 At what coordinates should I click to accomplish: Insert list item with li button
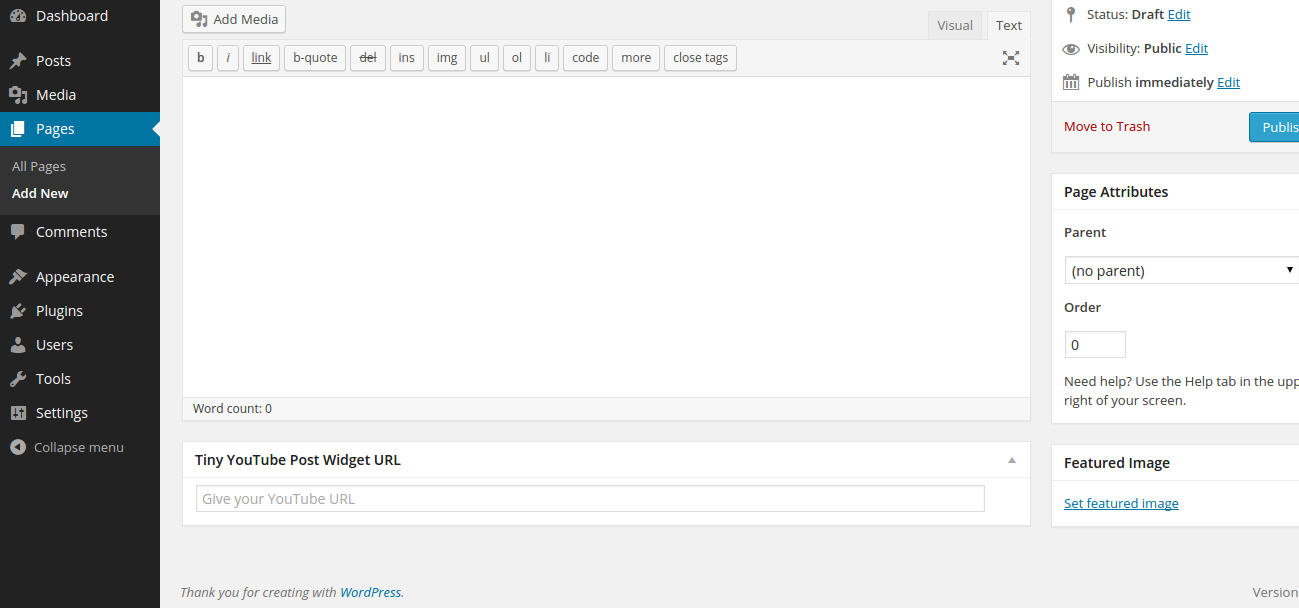pos(547,58)
